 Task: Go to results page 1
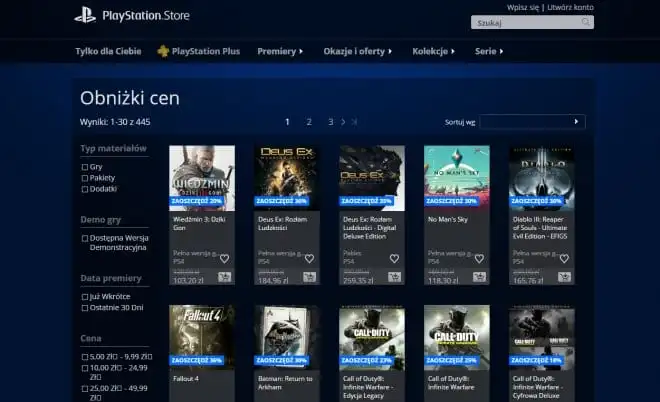(x=287, y=122)
